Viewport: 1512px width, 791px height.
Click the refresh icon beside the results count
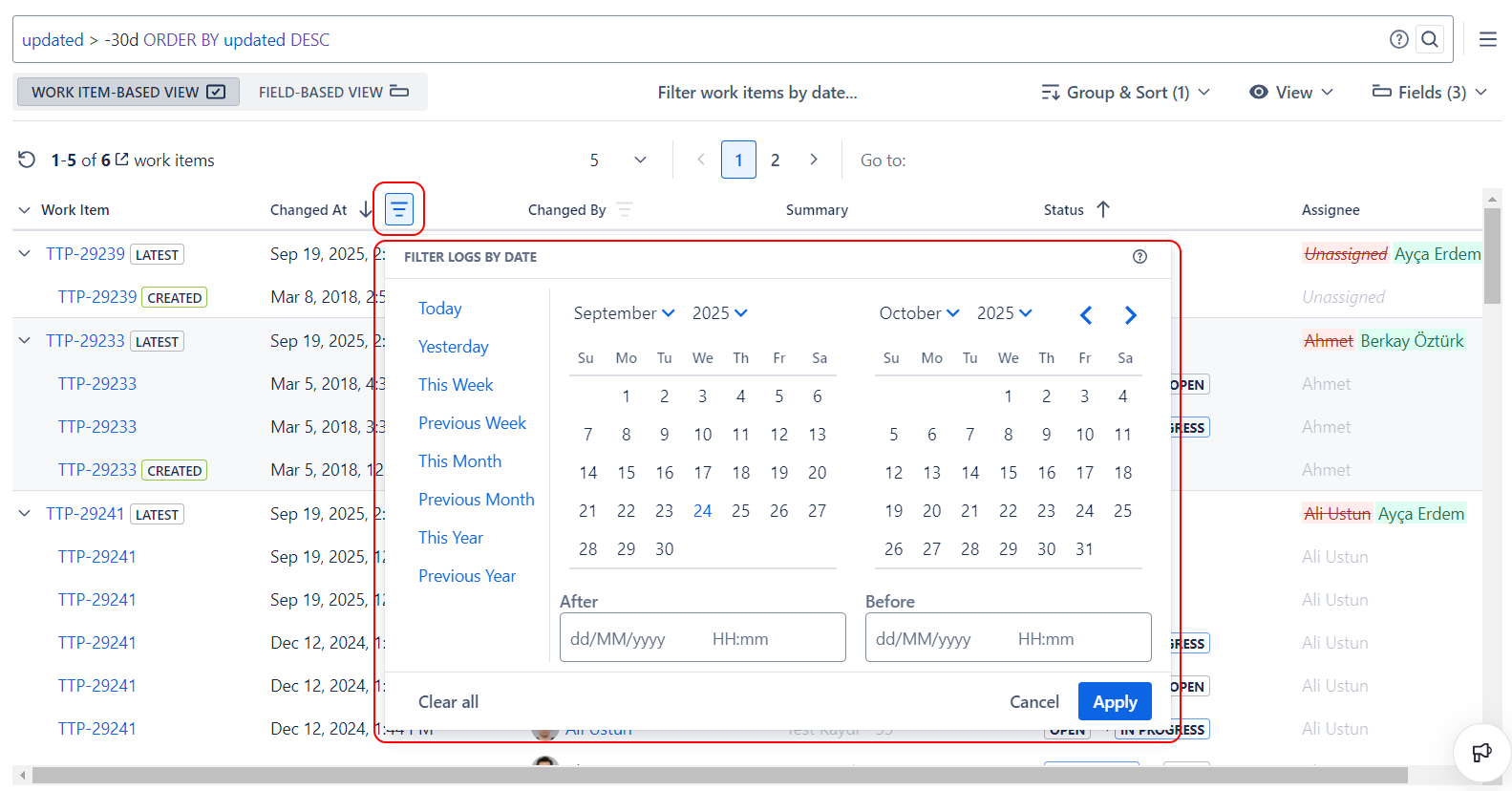point(27,160)
